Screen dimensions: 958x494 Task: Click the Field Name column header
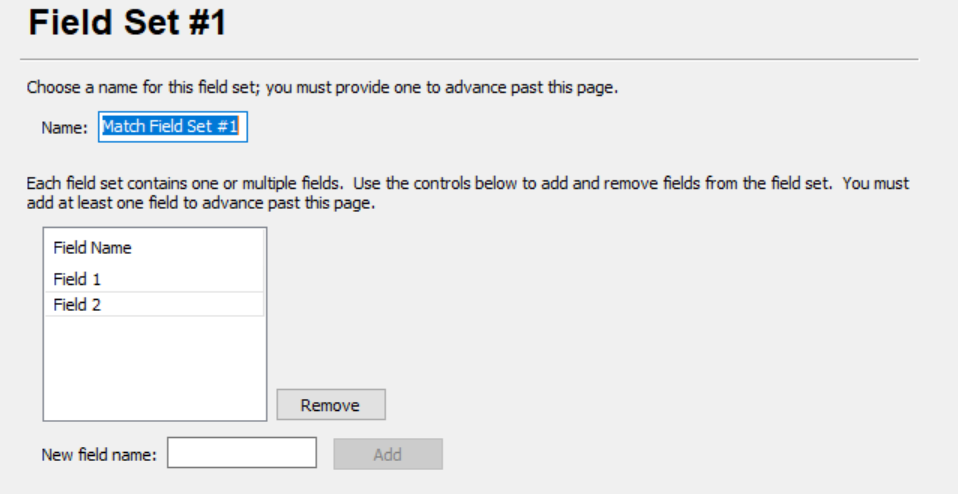(x=92, y=247)
